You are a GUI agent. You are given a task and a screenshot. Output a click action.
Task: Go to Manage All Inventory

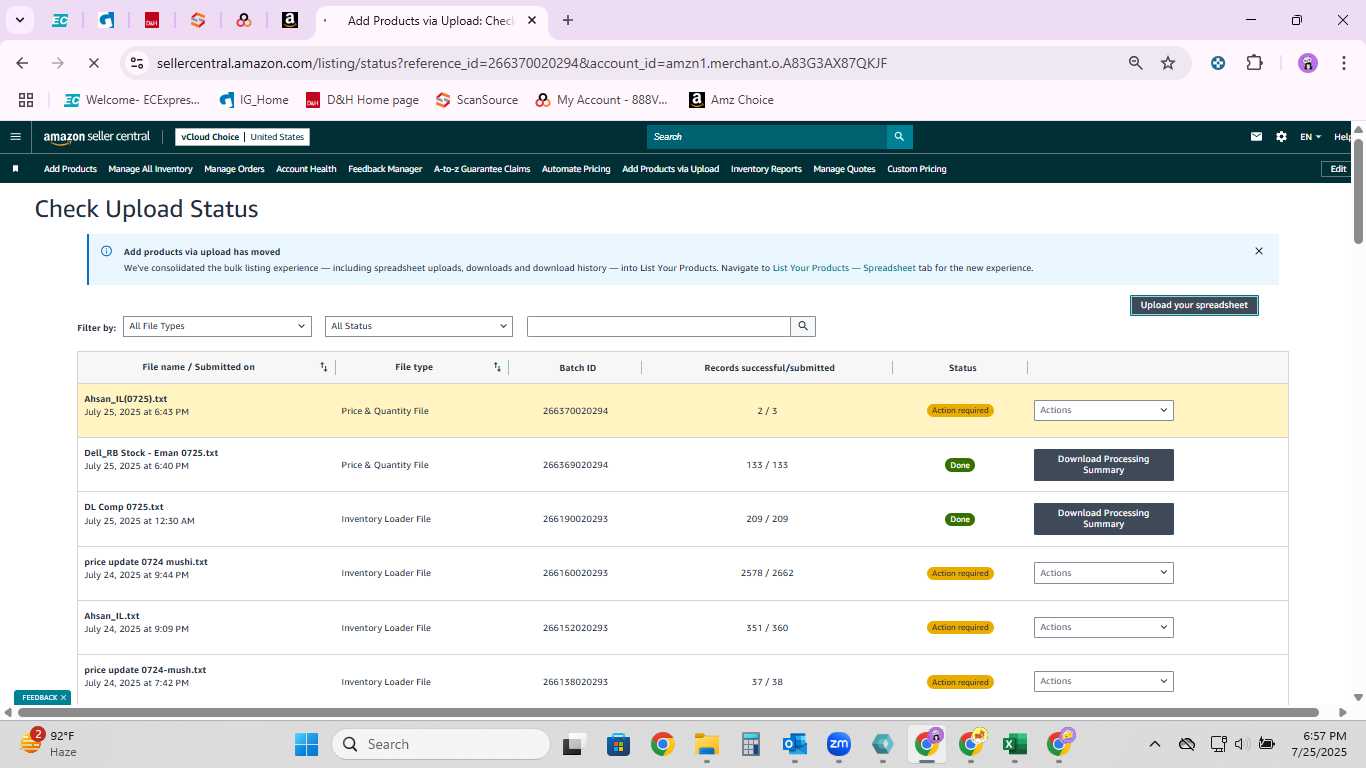(x=150, y=169)
